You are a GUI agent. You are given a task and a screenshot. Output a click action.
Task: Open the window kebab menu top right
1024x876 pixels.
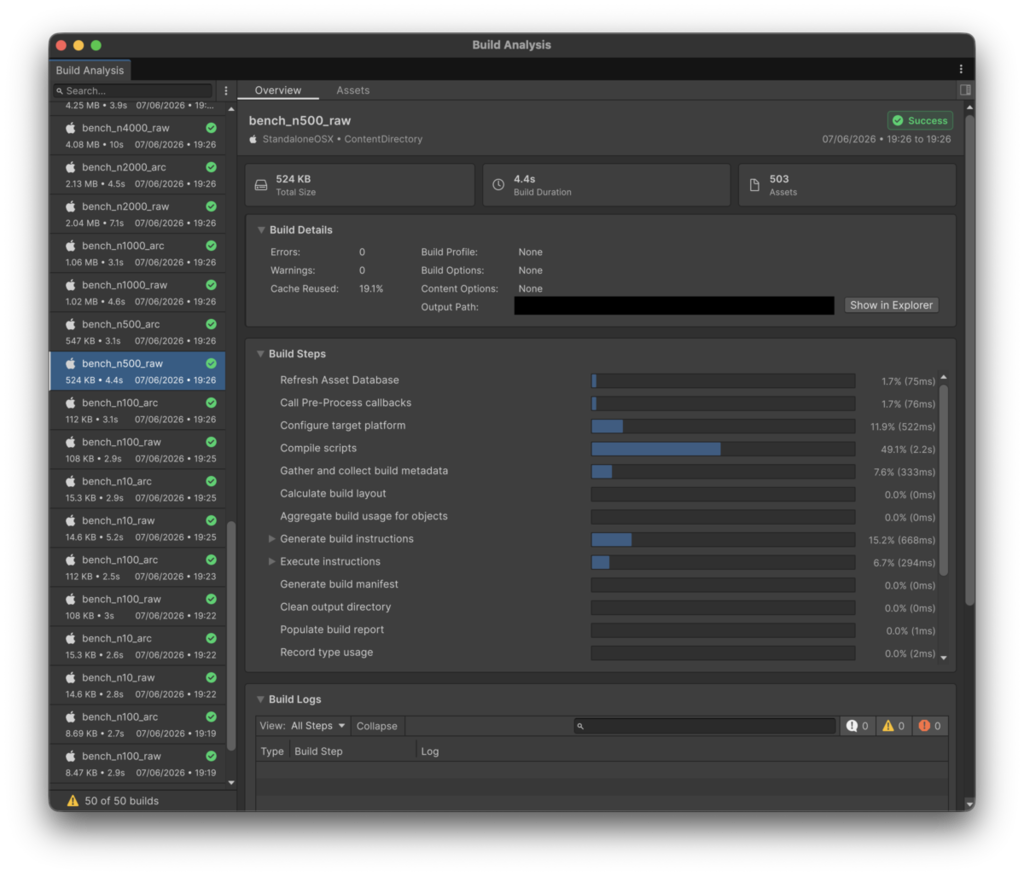[961, 69]
